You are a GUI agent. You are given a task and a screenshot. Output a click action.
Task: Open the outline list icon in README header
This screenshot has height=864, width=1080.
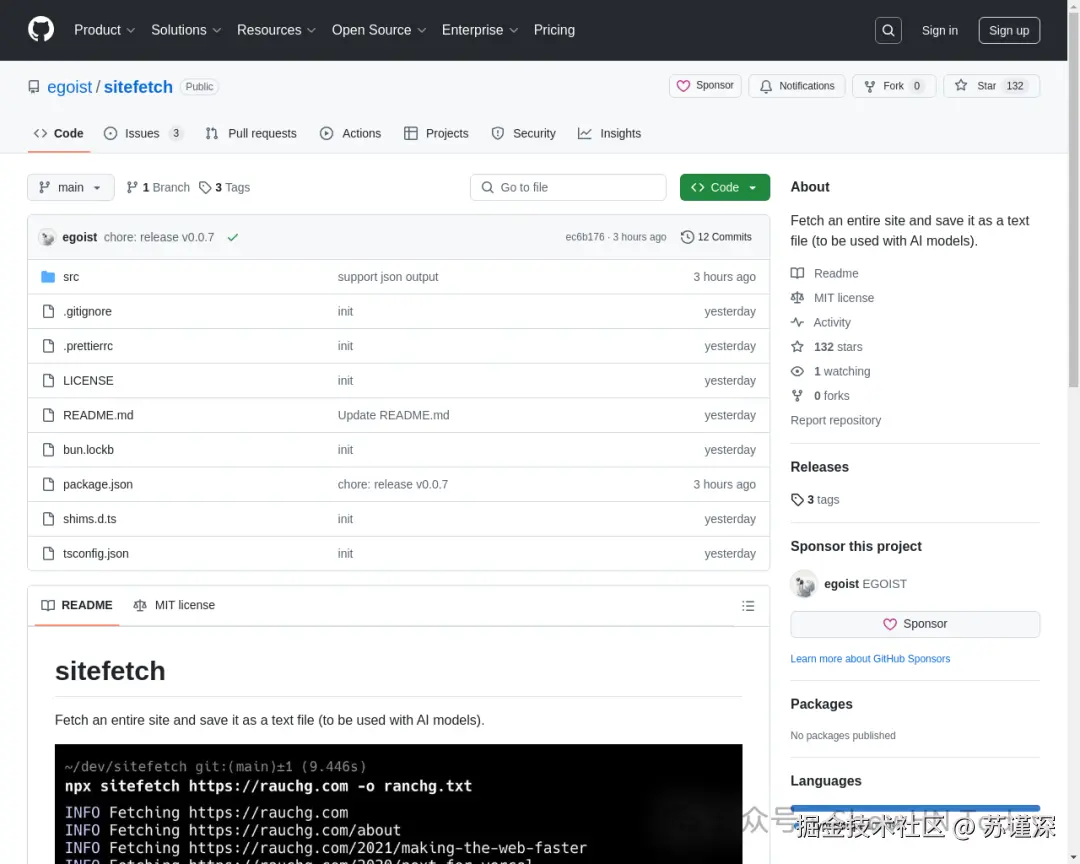pos(748,606)
